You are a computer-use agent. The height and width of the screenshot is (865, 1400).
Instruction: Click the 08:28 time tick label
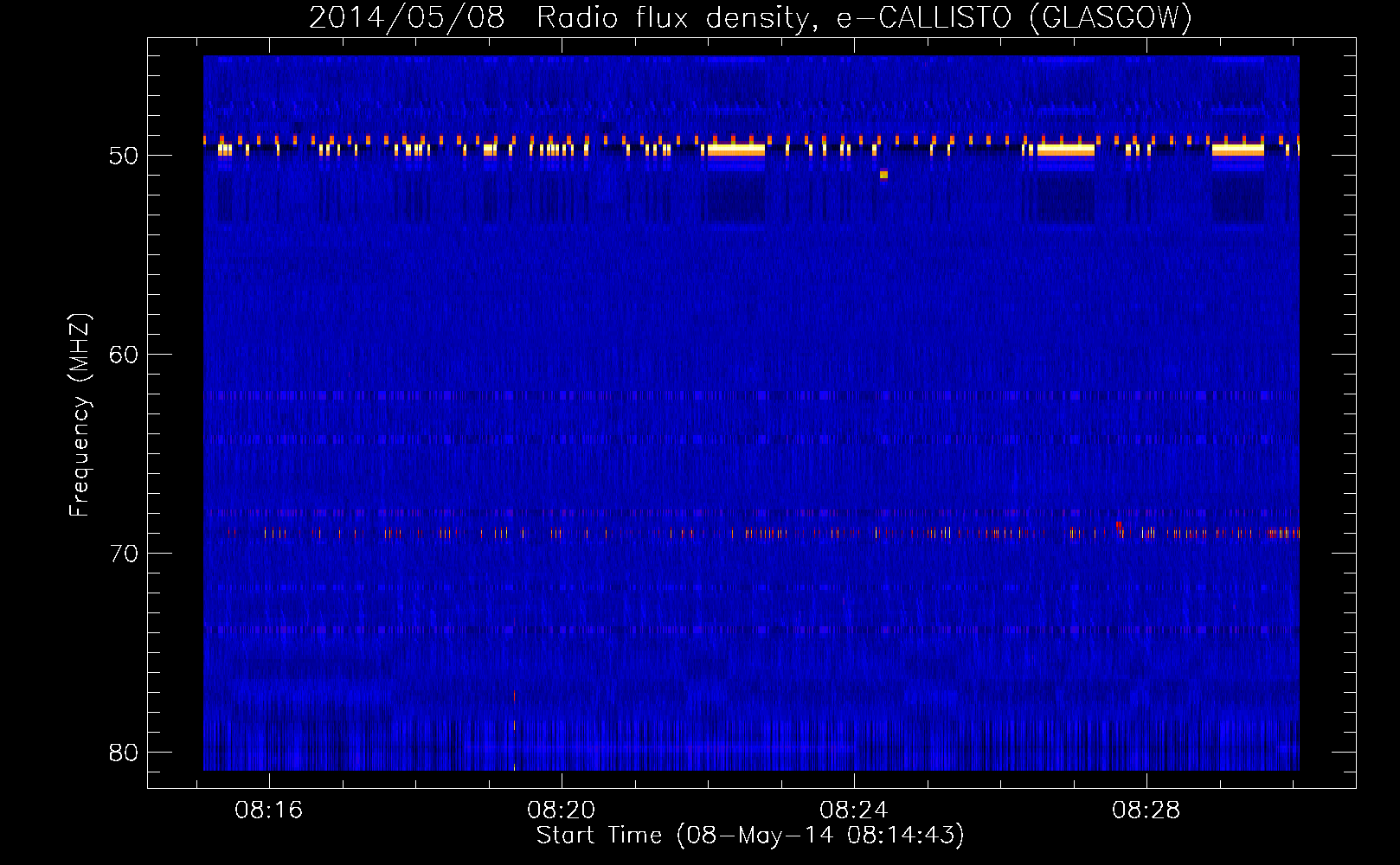1146,811
